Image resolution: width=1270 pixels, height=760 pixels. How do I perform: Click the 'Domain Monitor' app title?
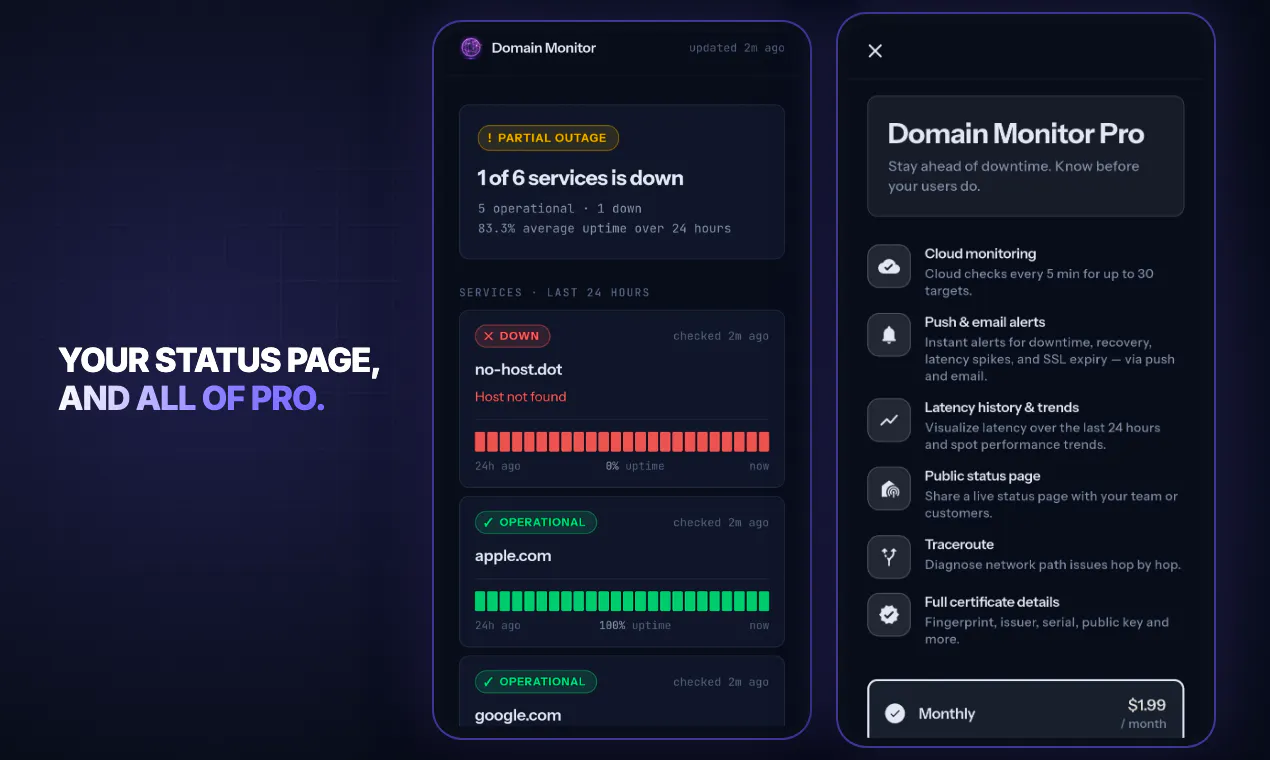543,48
